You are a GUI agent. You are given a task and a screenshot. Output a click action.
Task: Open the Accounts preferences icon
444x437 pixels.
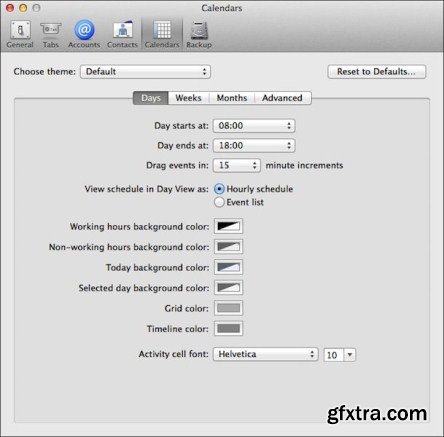(84, 34)
